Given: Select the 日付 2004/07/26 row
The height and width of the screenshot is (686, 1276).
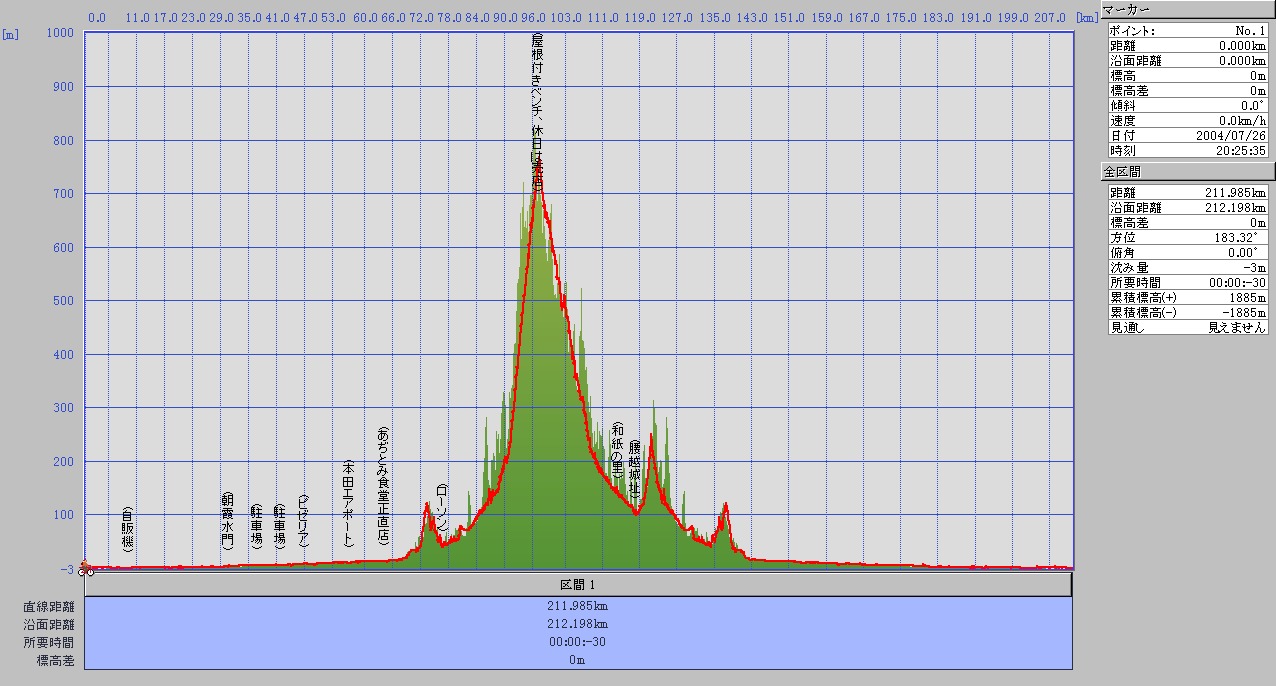Looking at the screenshot, I should [x=1187, y=135].
